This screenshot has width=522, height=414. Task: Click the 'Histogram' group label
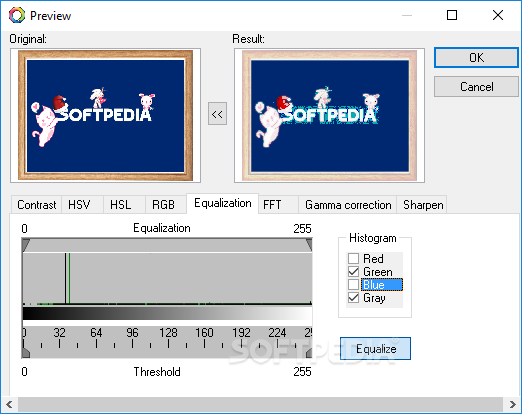pos(373,238)
